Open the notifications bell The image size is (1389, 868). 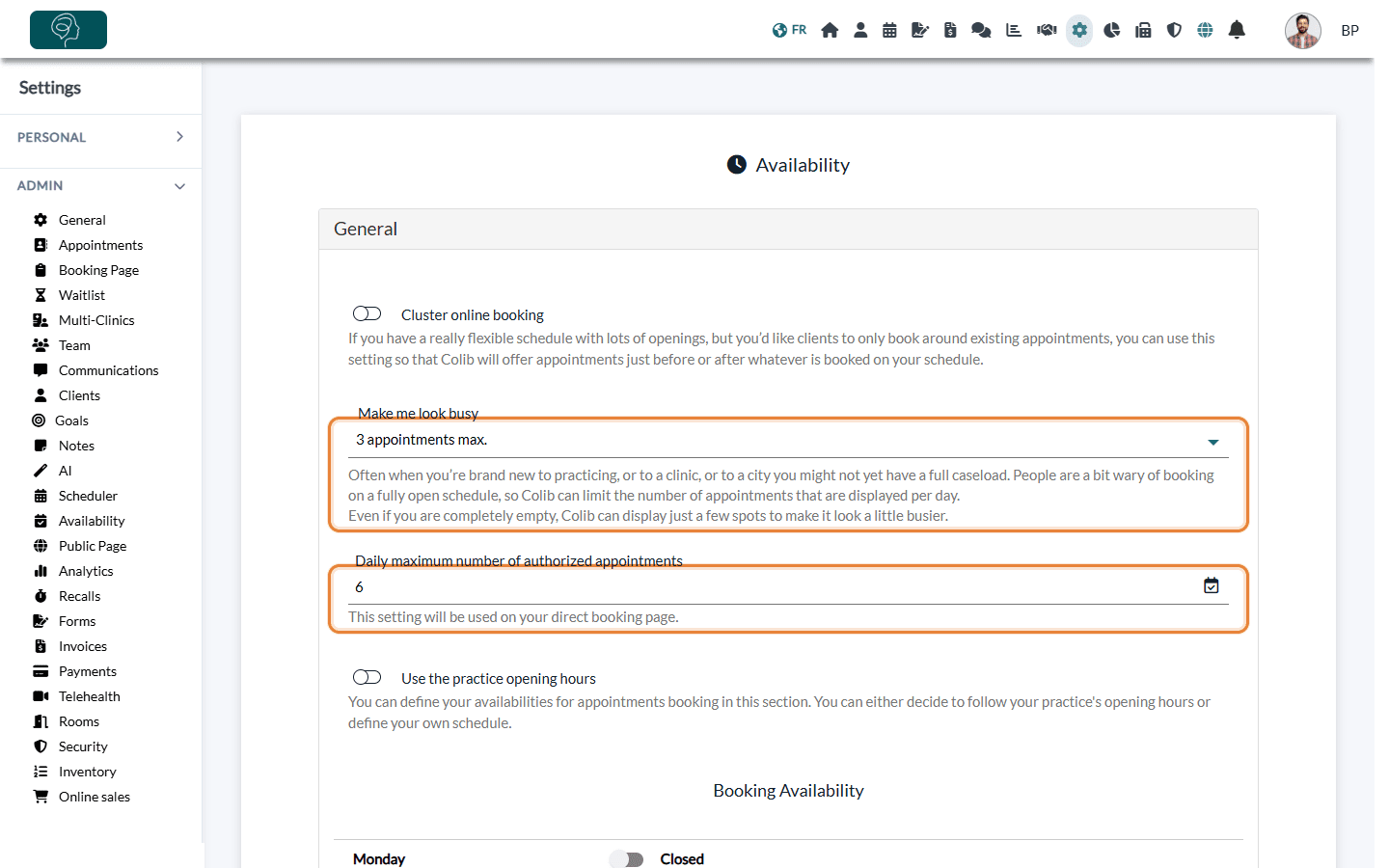click(x=1237, y=30)
